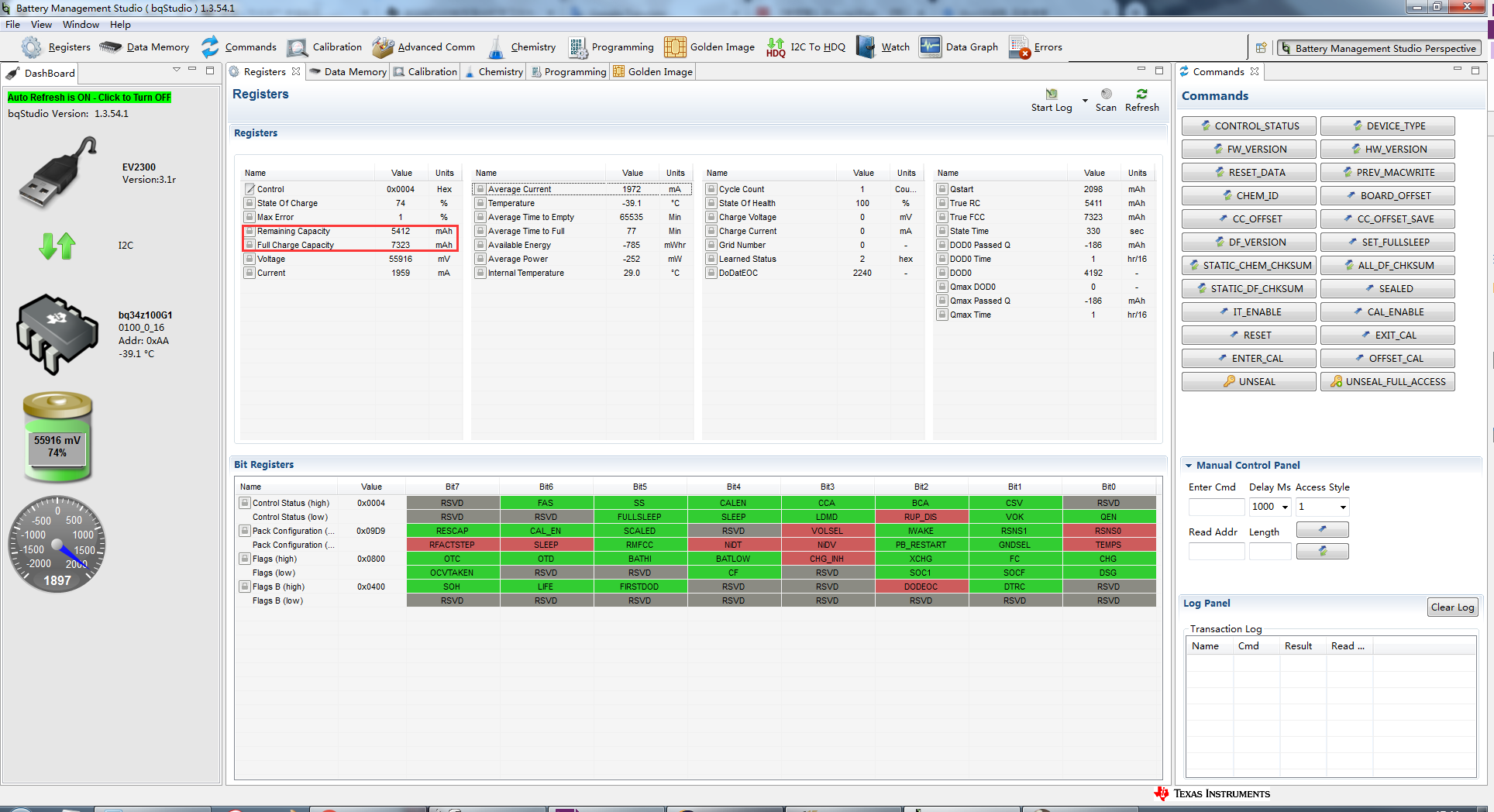The image size is (1494, 812).
Task: Open the Registers toolbar icon
Action: click(32, 47)
